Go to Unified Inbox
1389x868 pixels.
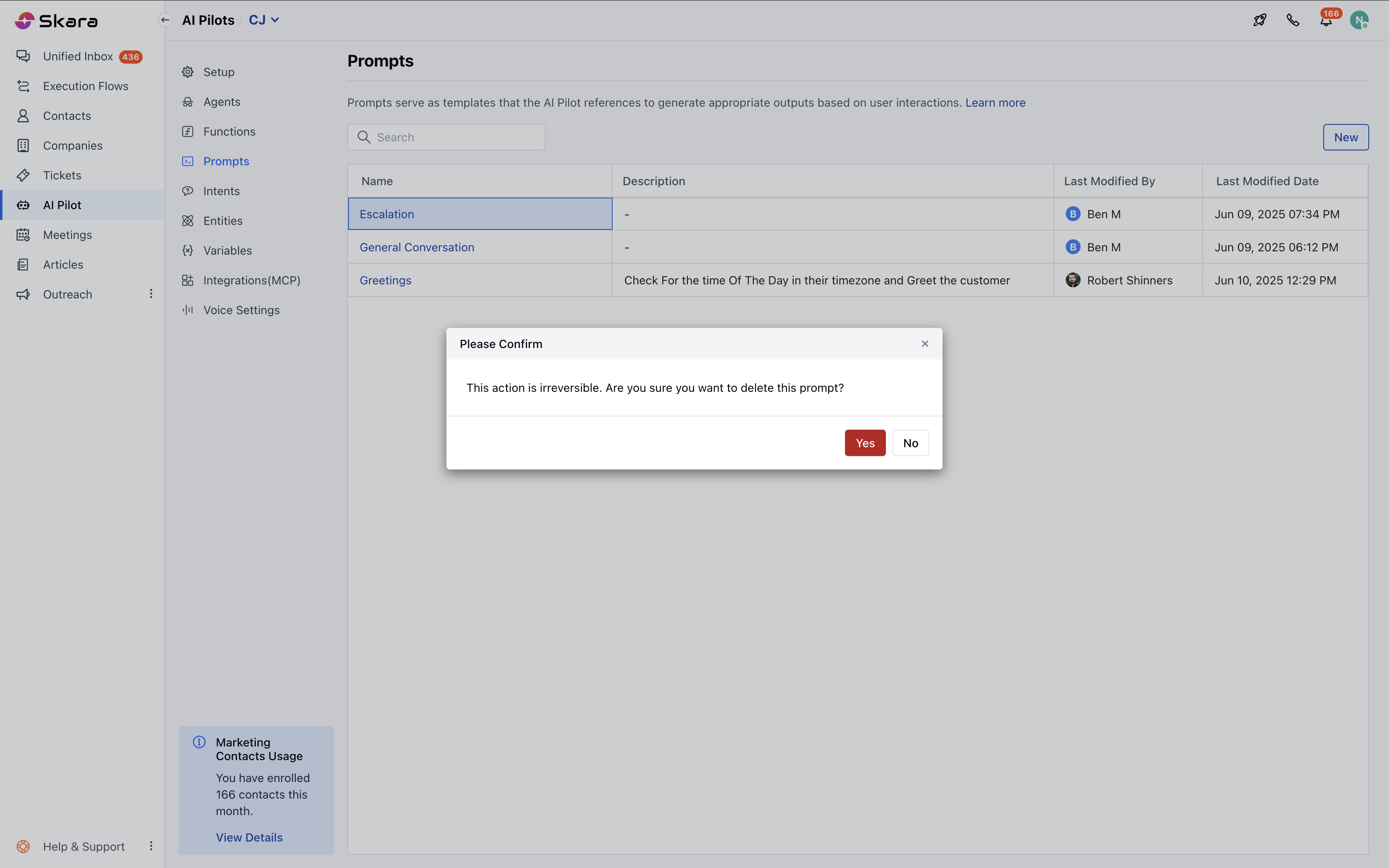click(78, 56)
